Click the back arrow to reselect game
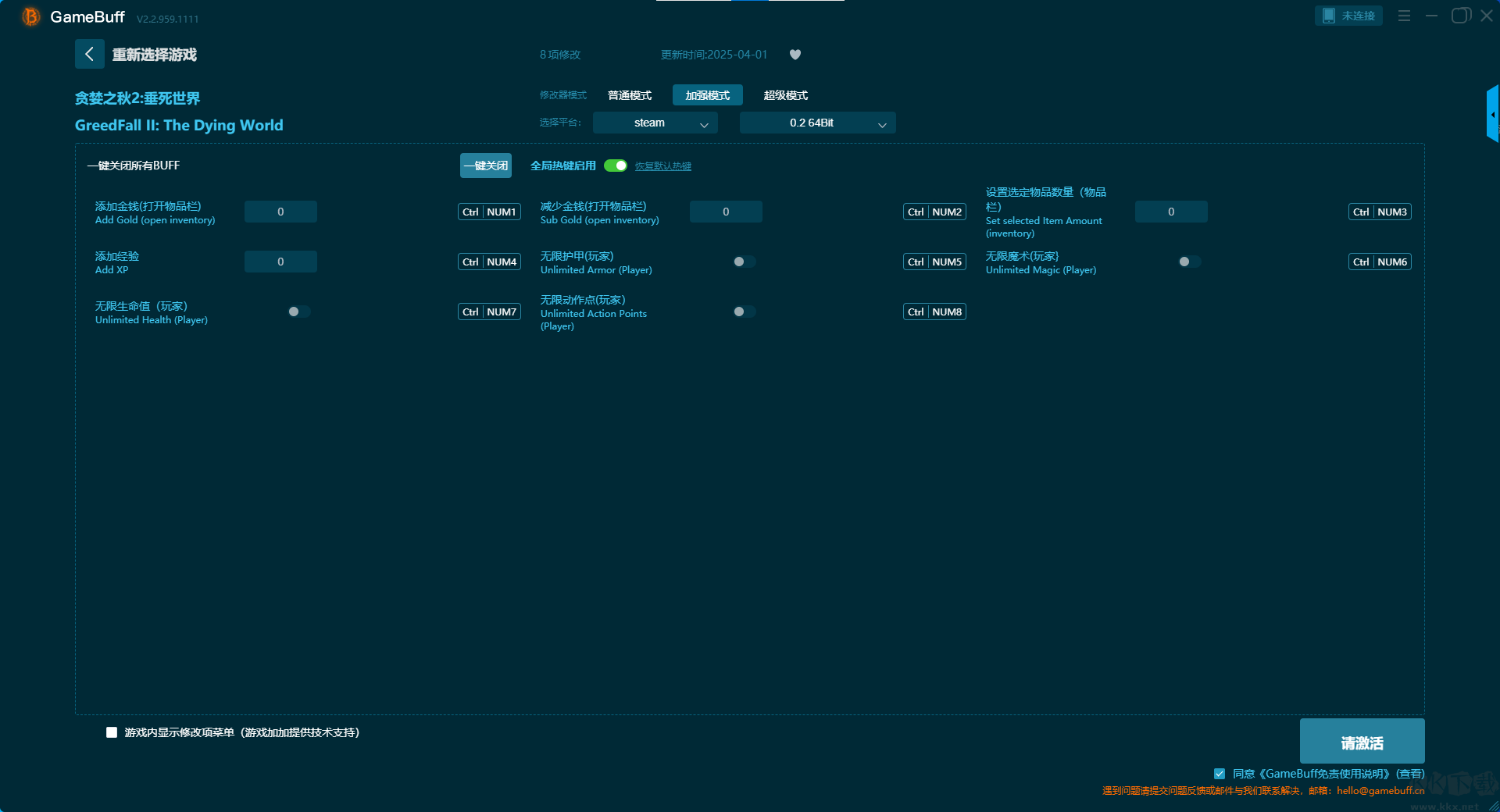Viewport: 1500px width, 812px height. pyautogui.click(x=89, y=54)
